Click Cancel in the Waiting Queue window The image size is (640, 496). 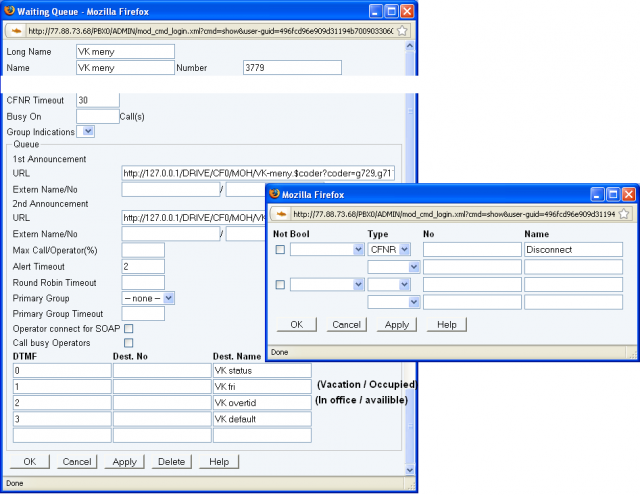(77, 462)
